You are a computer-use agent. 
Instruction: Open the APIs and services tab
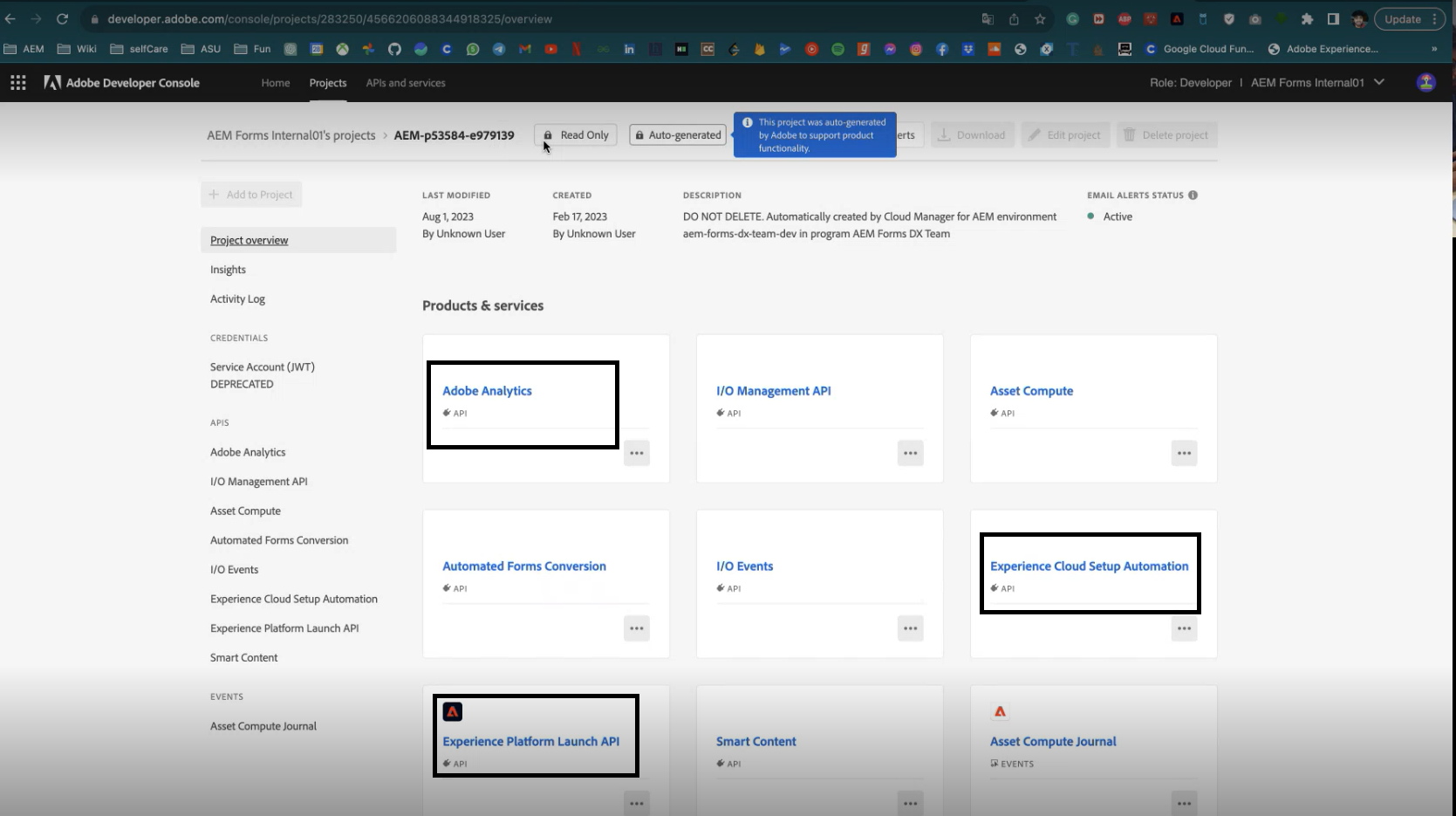click(406, 83)
